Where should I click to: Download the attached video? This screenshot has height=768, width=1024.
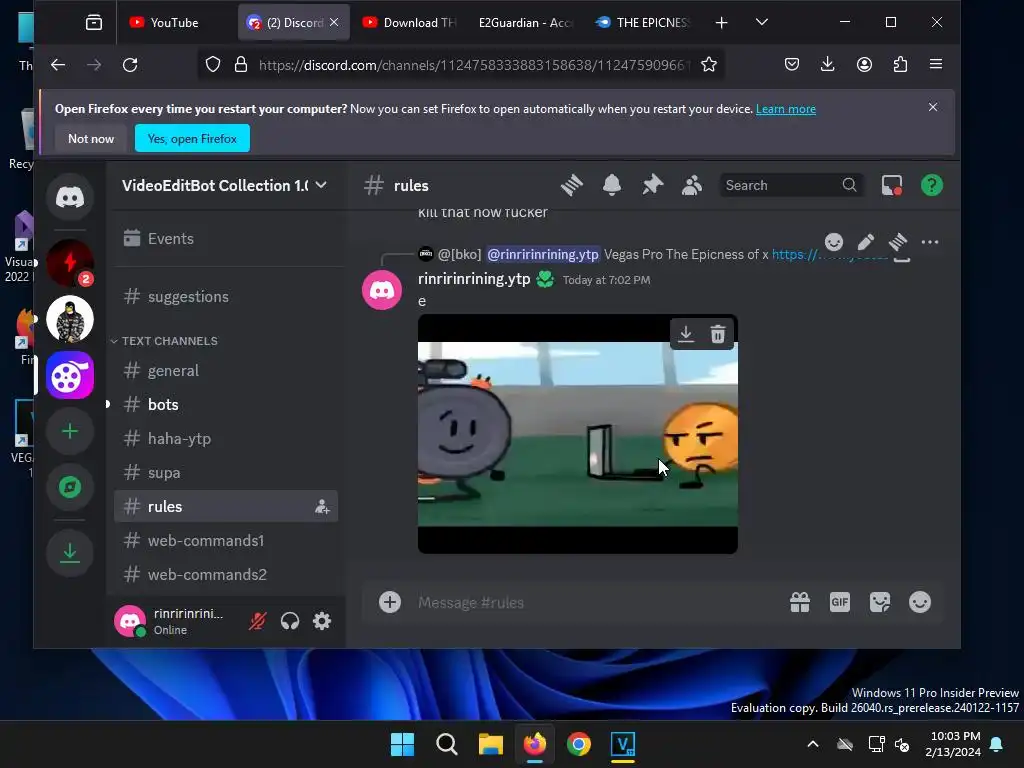(x=686, y=334)
